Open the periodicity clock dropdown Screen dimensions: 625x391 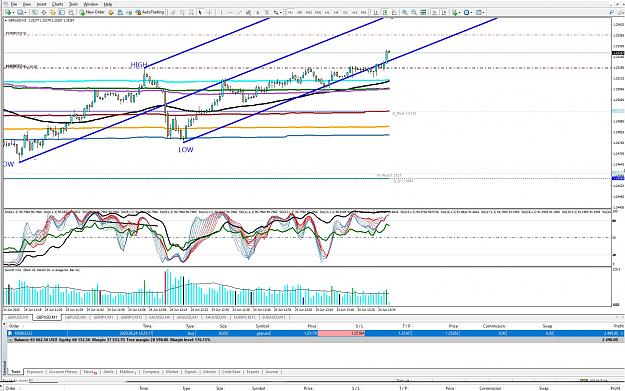pyautogui.click(x=468, y=12)
